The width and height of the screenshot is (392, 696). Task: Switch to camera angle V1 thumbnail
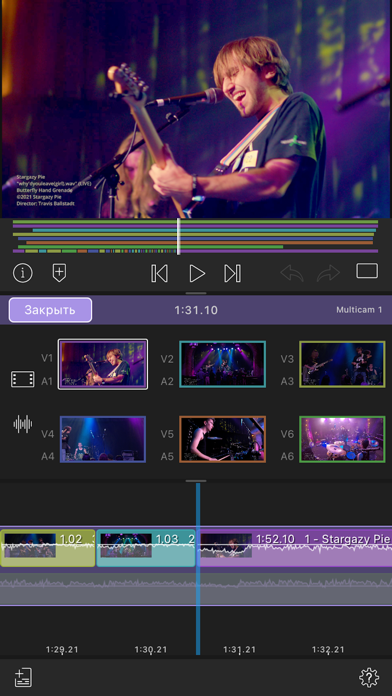click(x=103, y=364)
